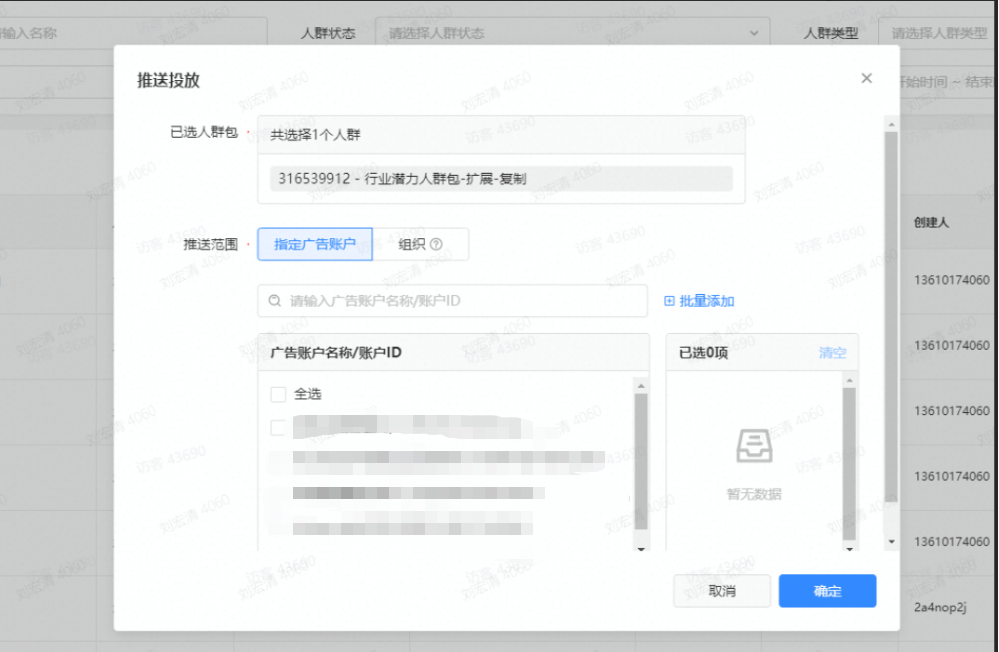Tick the first blurred account row checkbox
Viewport: 999px width, 652px height.
pos(278,428)
